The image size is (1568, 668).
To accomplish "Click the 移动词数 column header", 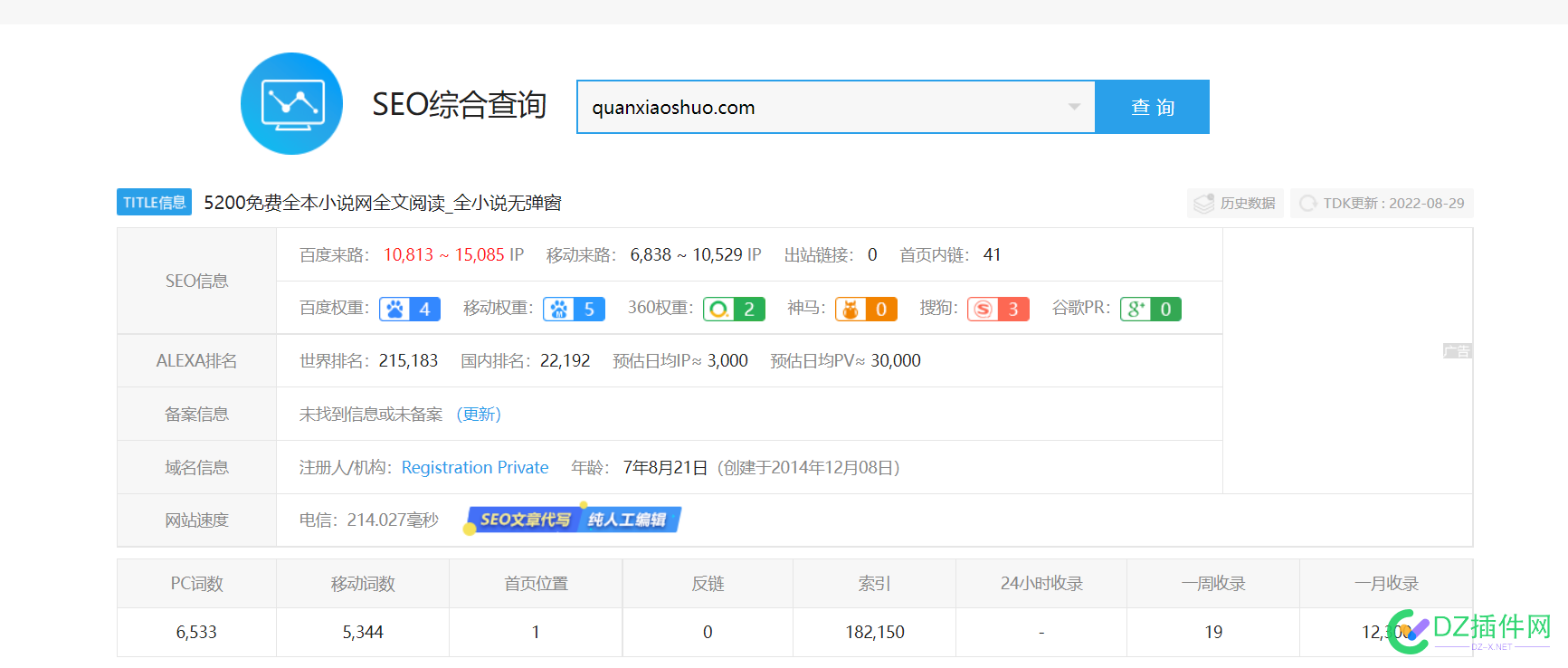I will [x=363, y=584].
